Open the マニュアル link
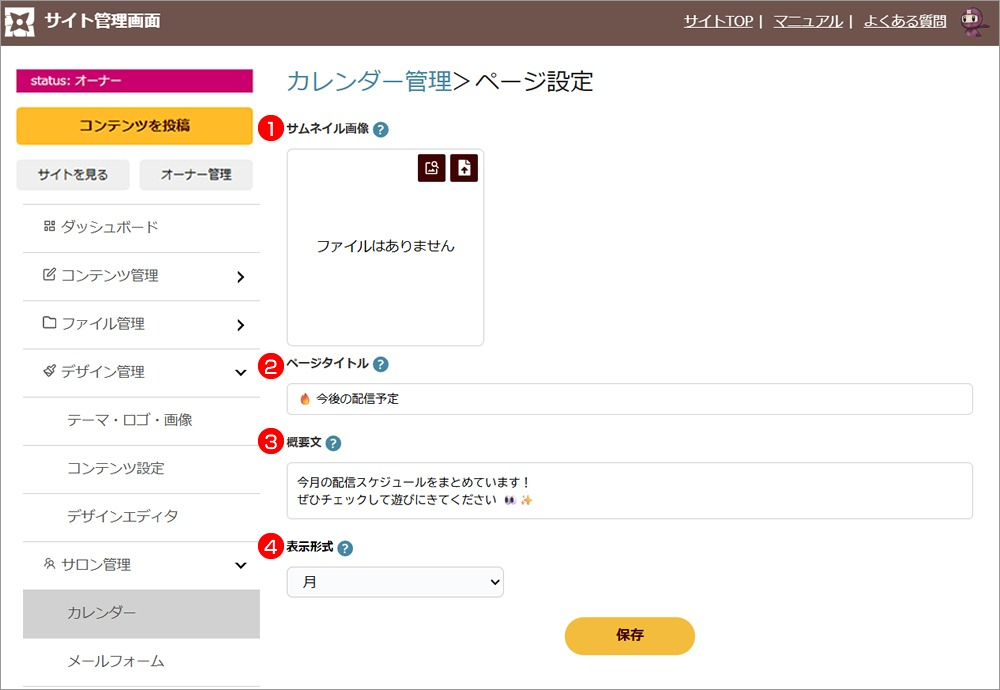The image size is (1000, 690). (x=808, y=21)
